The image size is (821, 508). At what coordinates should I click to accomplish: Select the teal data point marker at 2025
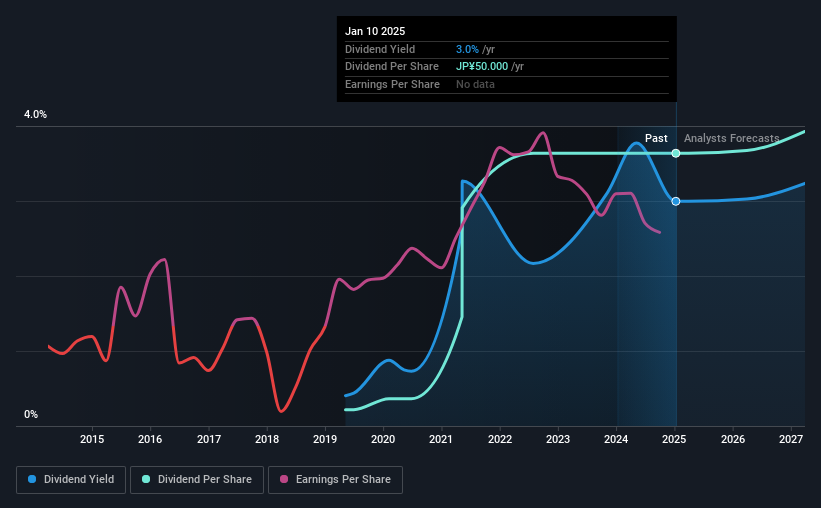click(x=676, y=153)
